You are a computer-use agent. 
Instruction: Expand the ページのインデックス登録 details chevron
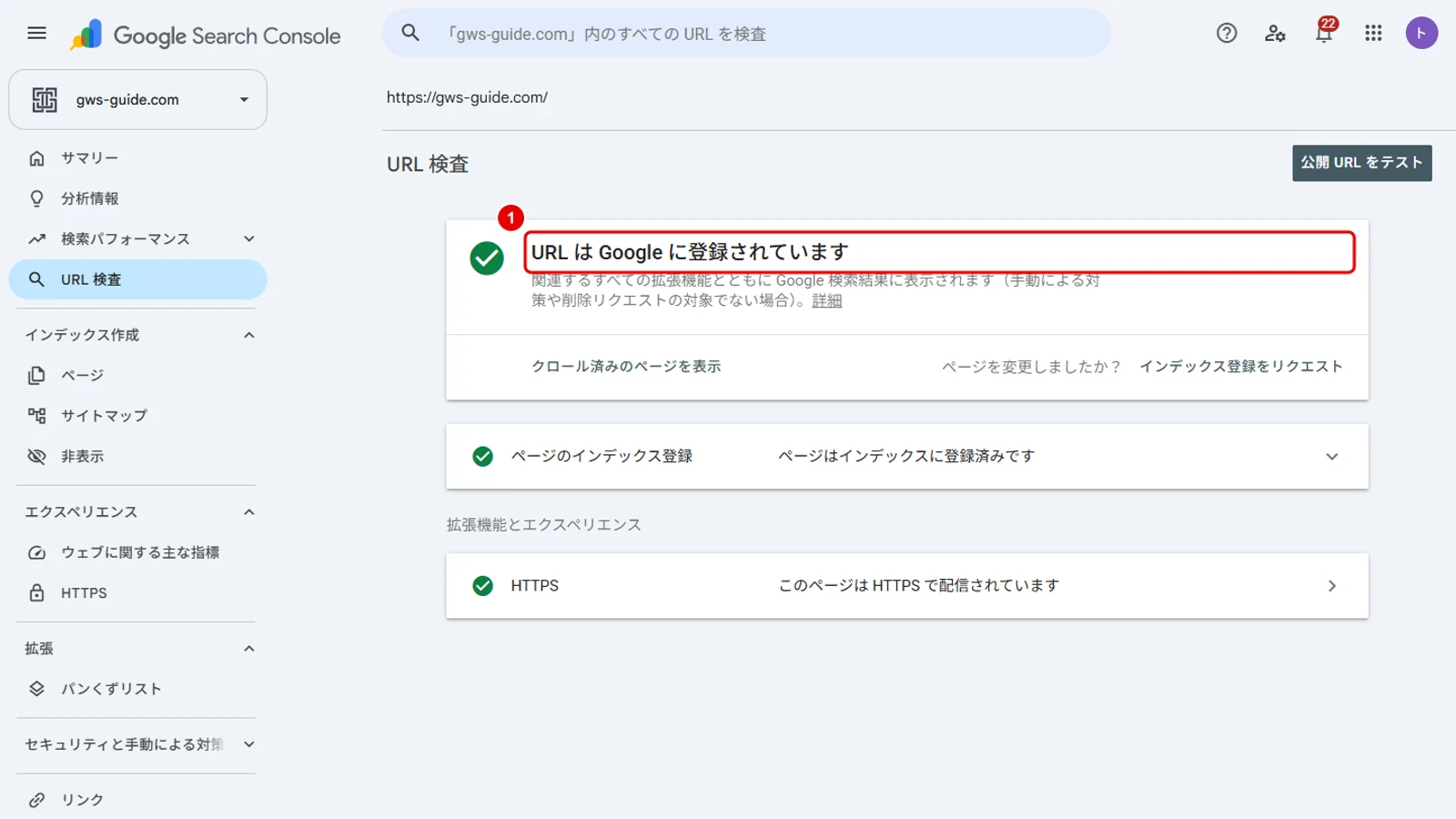(x=1332, y=457)
